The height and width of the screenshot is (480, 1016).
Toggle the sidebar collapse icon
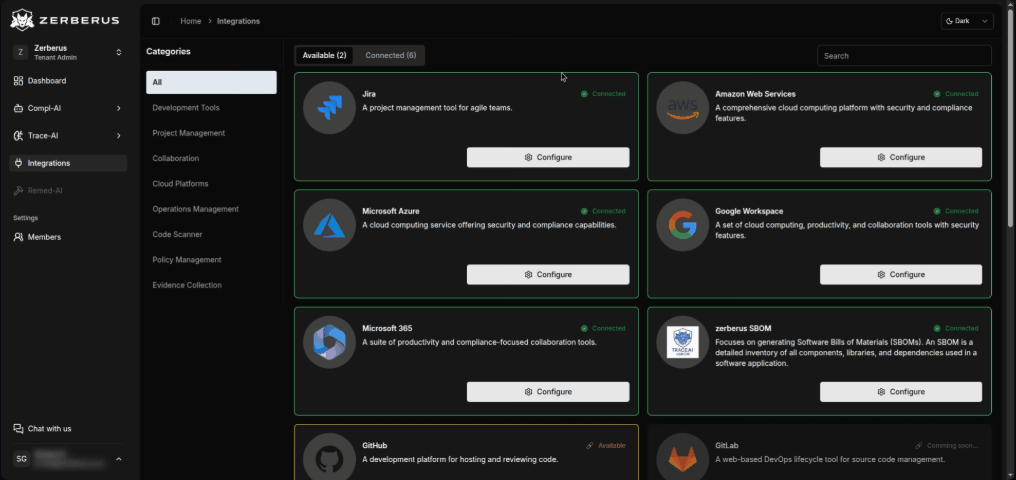(x=156, y=21)
